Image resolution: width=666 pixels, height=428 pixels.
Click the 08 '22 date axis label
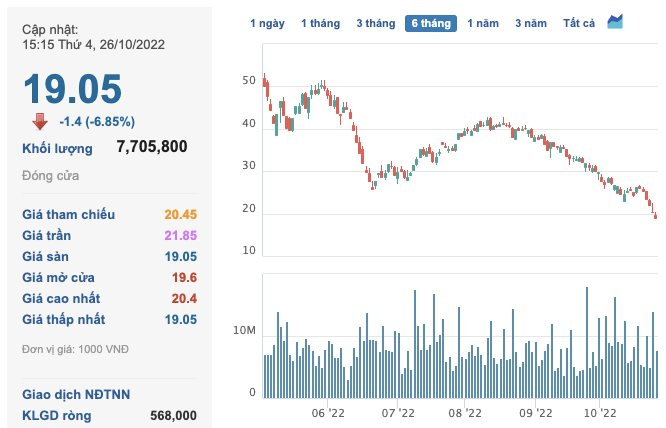pyautogui.click(x=466, y=411)
